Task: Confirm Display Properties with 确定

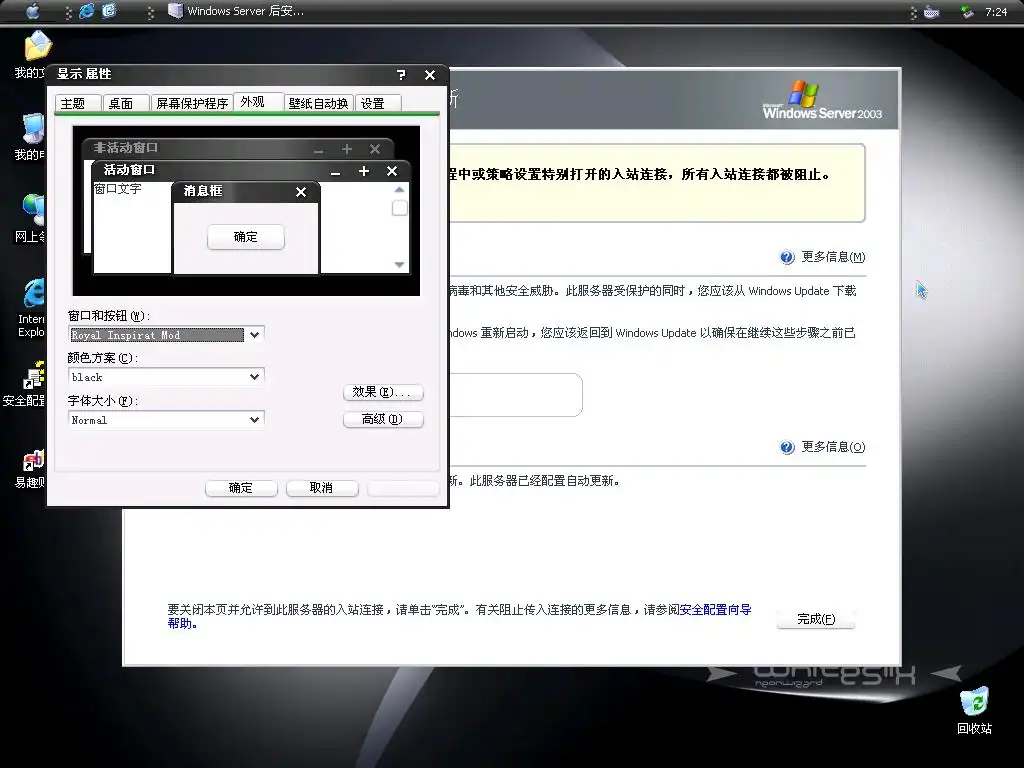Action: [241, 488]
